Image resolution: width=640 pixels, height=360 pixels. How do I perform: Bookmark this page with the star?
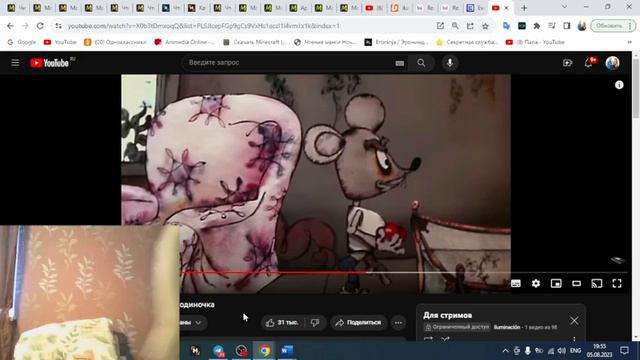pos(485,26)
